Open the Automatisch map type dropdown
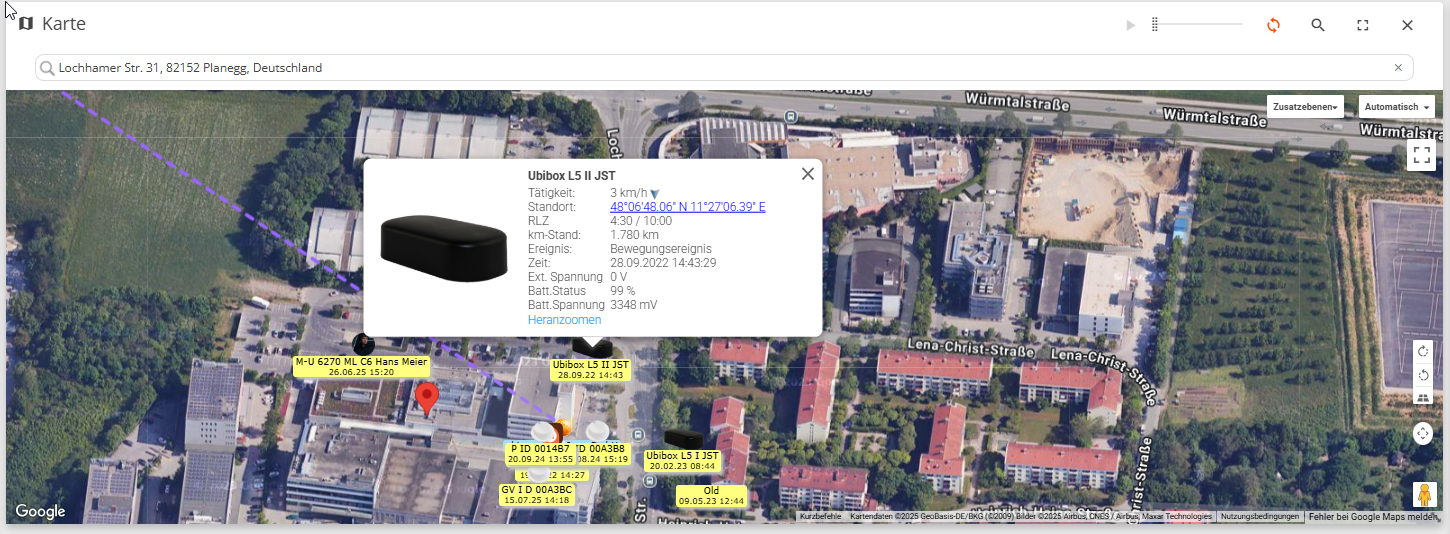1450x534 pixels. (1396, 107)
